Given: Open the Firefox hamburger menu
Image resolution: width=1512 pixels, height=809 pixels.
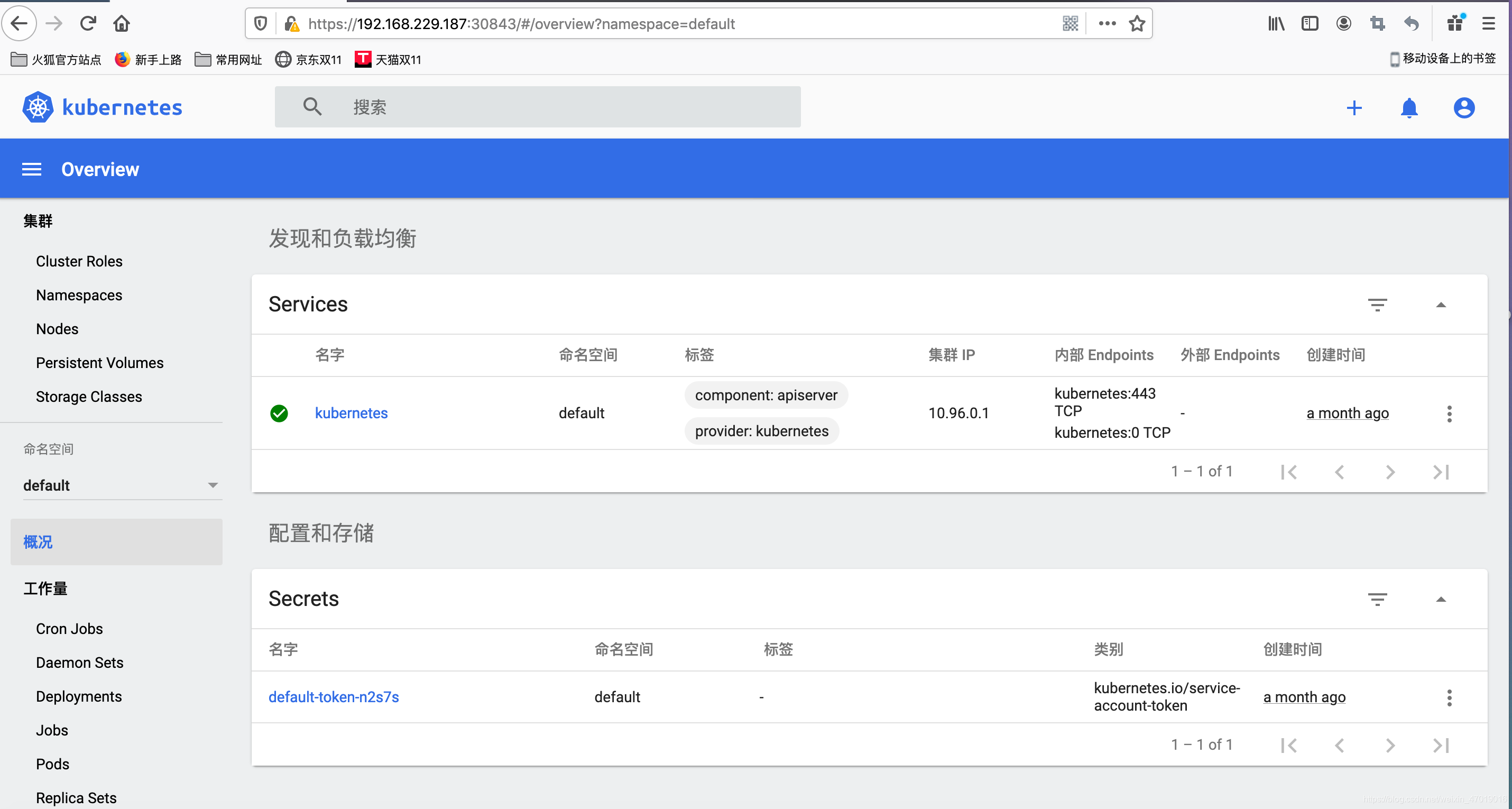Looking at the screenshot, I should click(1489, 23).
